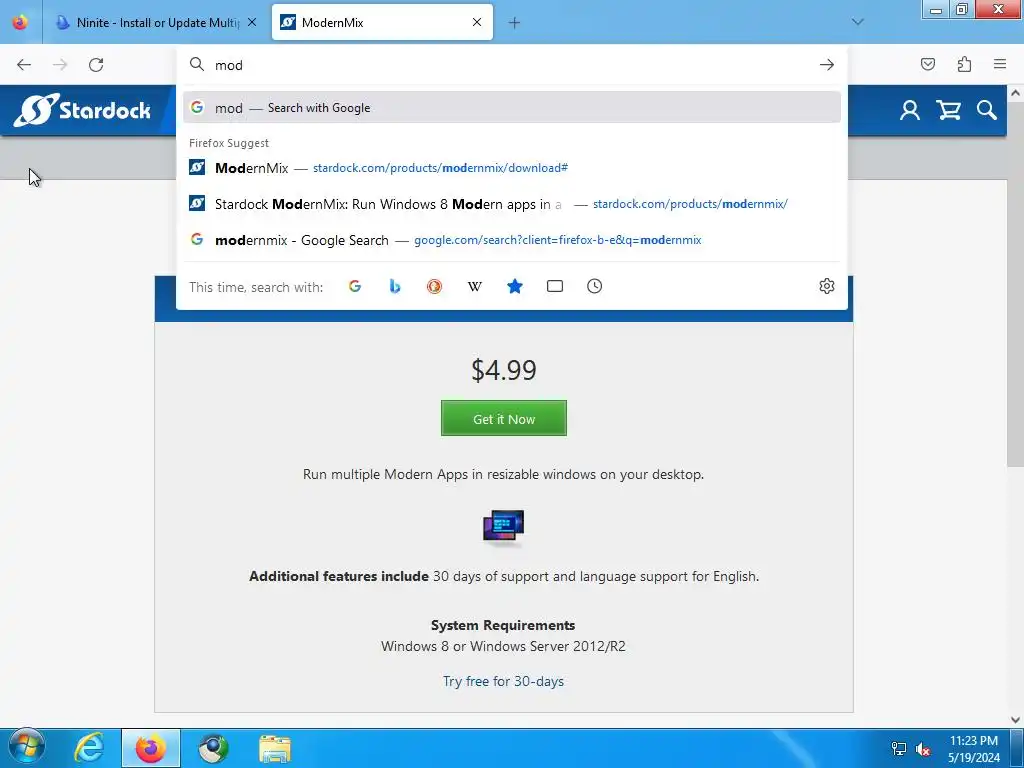1024x768 pixels.
Task: Click the green Get it Now button
Action: [x=504, y=418]
